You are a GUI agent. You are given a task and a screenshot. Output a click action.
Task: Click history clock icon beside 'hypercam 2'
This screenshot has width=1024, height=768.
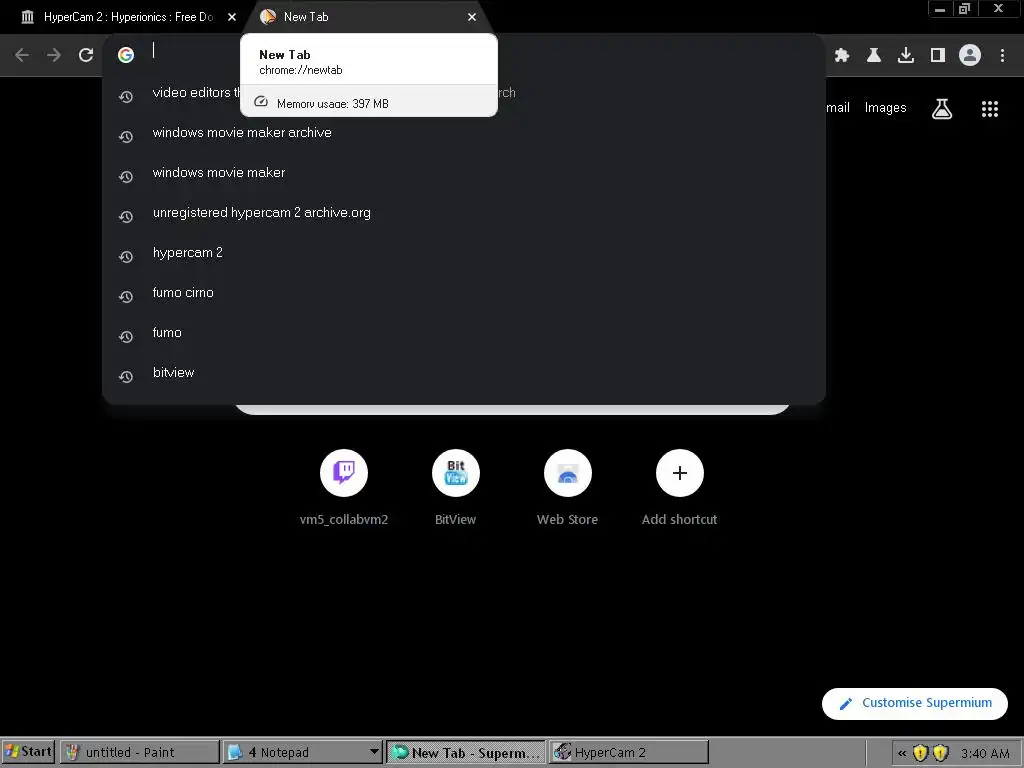[x=126, y=257]
